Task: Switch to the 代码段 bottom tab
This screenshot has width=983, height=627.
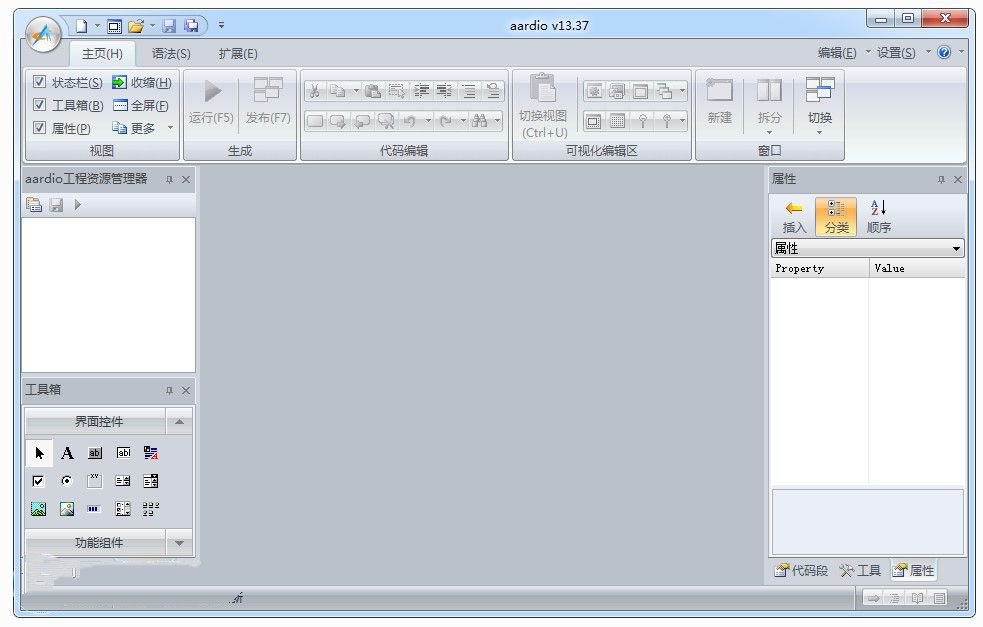Action: click(802, 571)
